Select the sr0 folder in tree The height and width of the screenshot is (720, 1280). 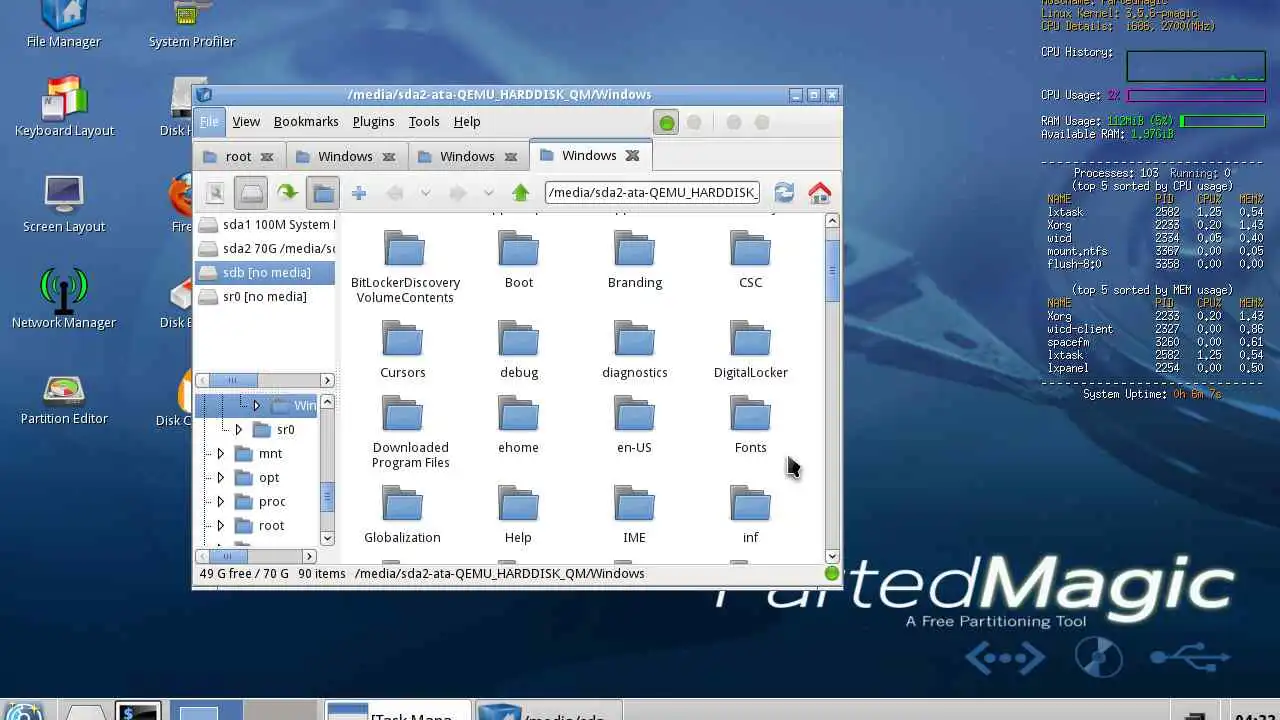point(273,429)
